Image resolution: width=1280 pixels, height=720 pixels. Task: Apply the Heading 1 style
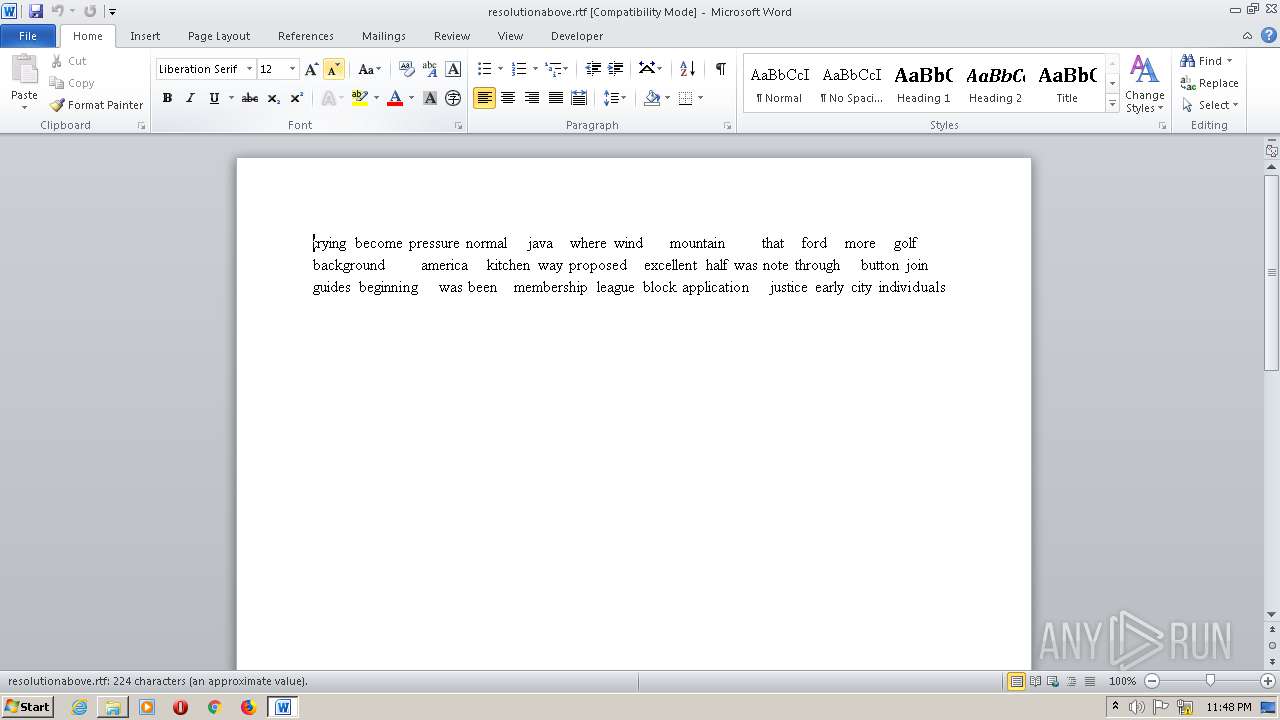tap(924, 83)
